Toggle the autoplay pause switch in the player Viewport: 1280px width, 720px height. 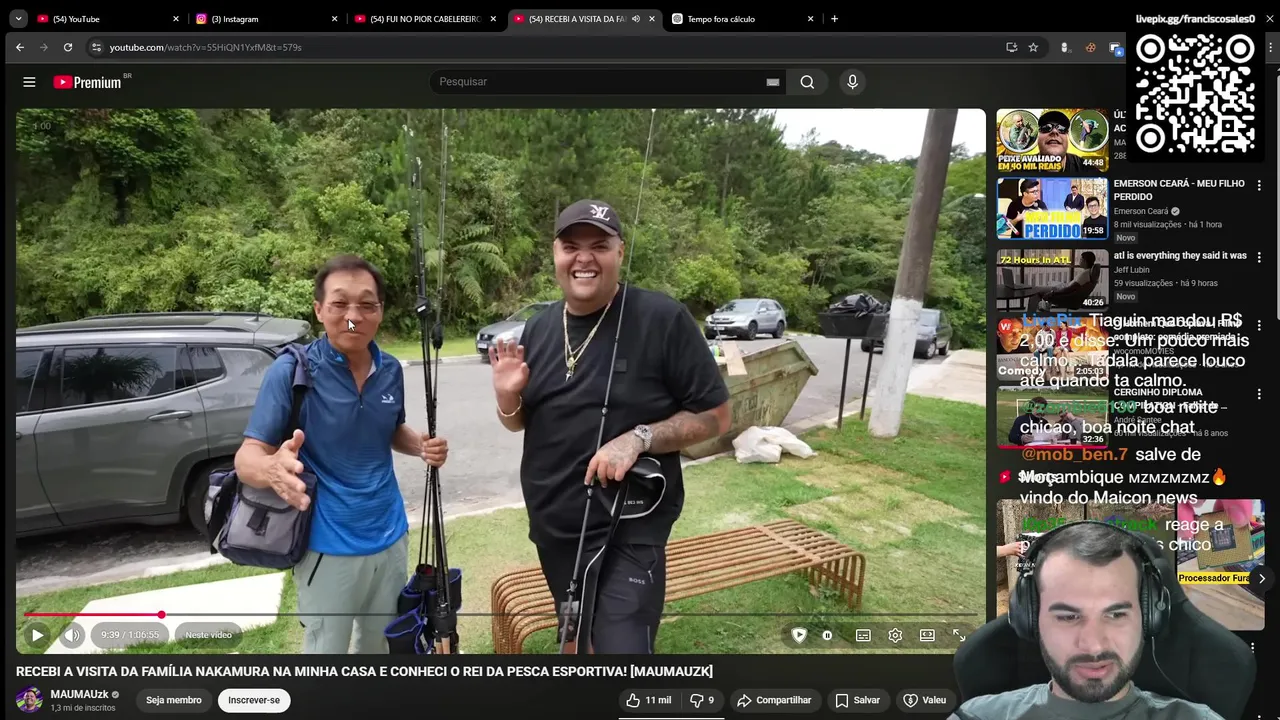pos(827,635)
